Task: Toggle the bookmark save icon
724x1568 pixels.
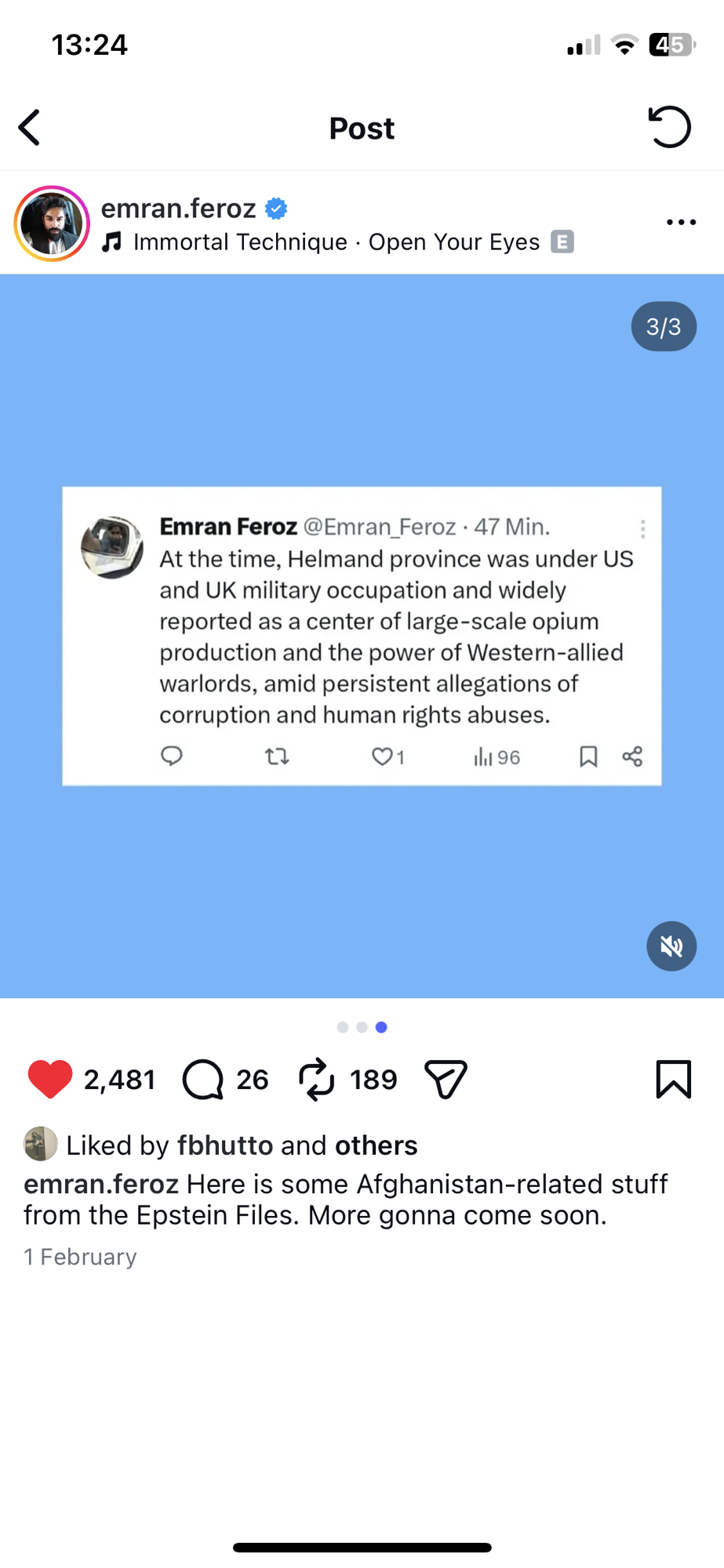Action: click(673, 1080)
